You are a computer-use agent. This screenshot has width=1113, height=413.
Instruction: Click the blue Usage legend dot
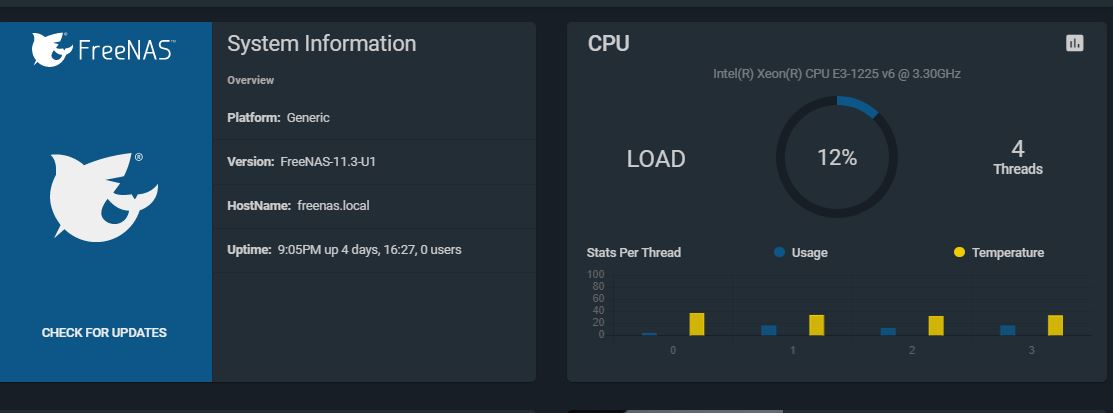[779, 252]
